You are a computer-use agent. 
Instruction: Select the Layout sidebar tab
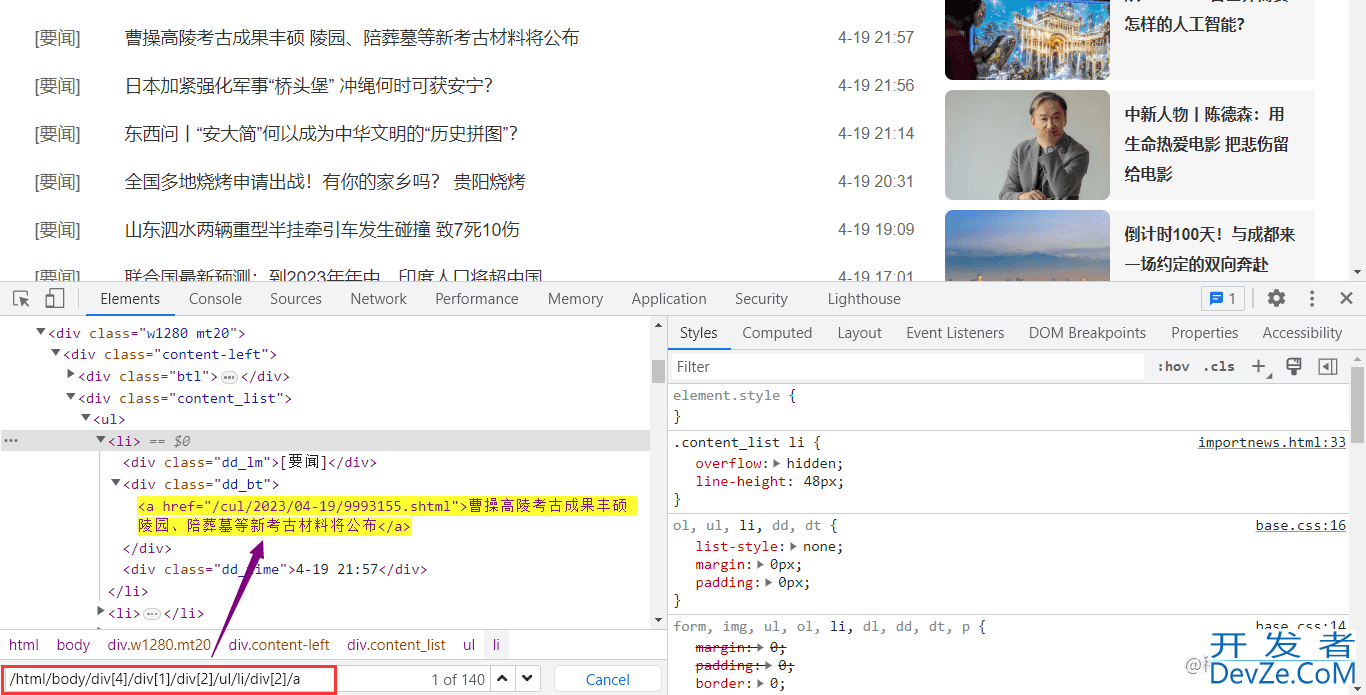coord(859,333)
